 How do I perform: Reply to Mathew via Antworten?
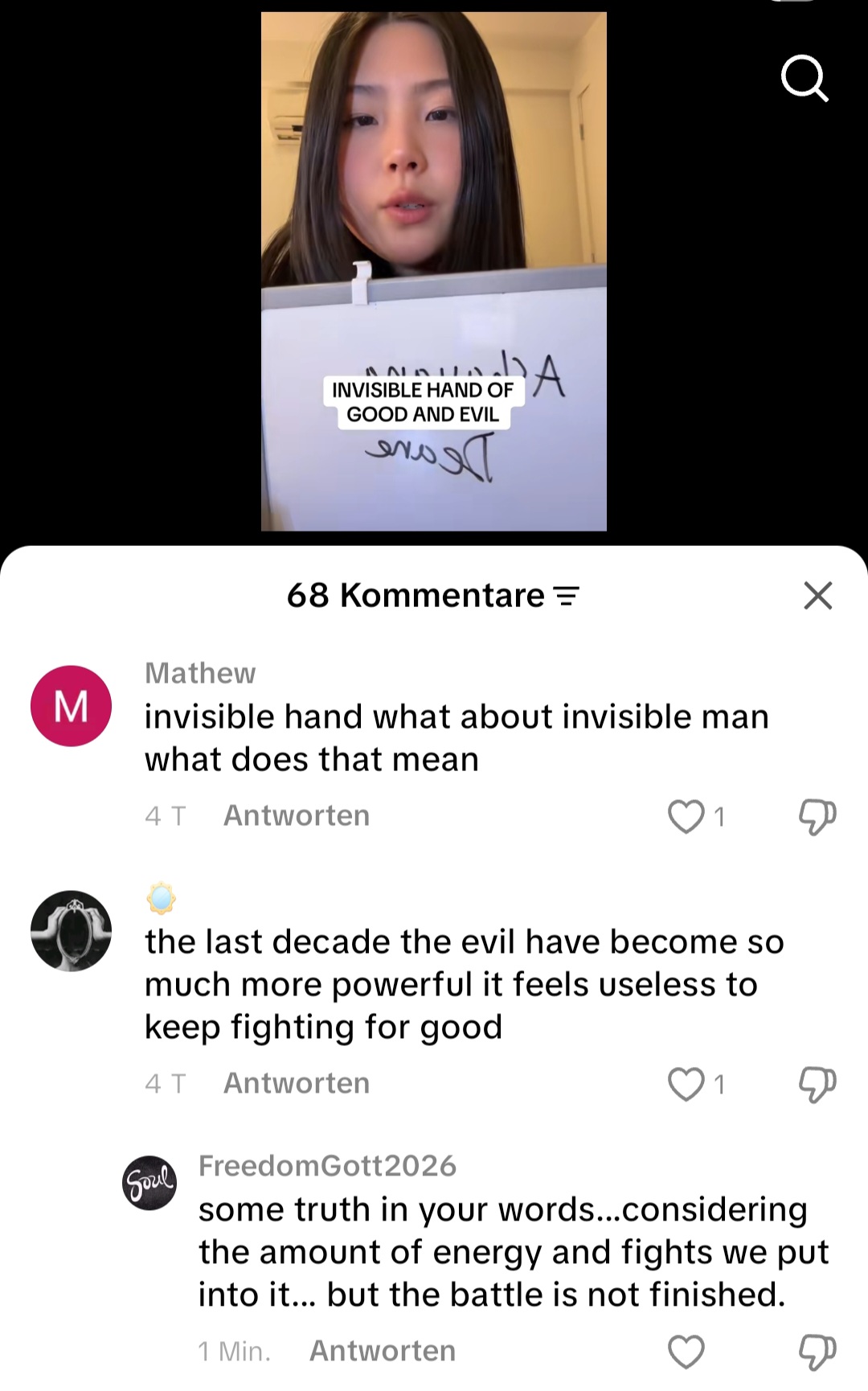tap(297, 815)
